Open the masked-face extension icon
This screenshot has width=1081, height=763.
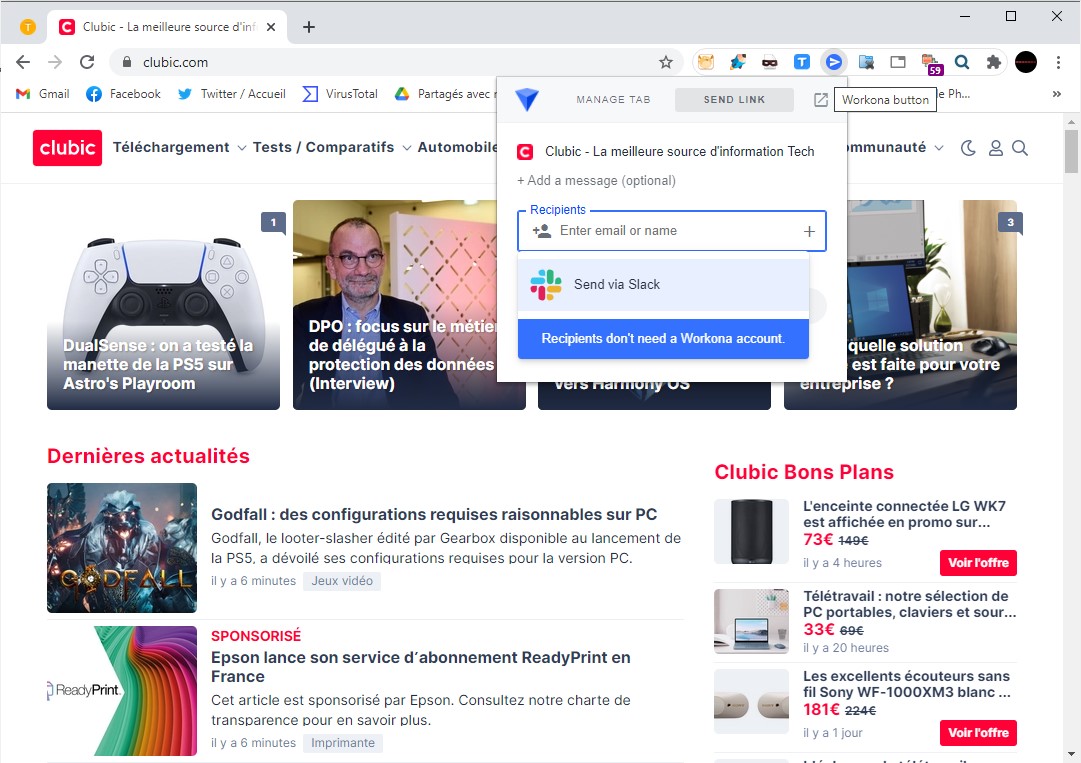point(769,62)
